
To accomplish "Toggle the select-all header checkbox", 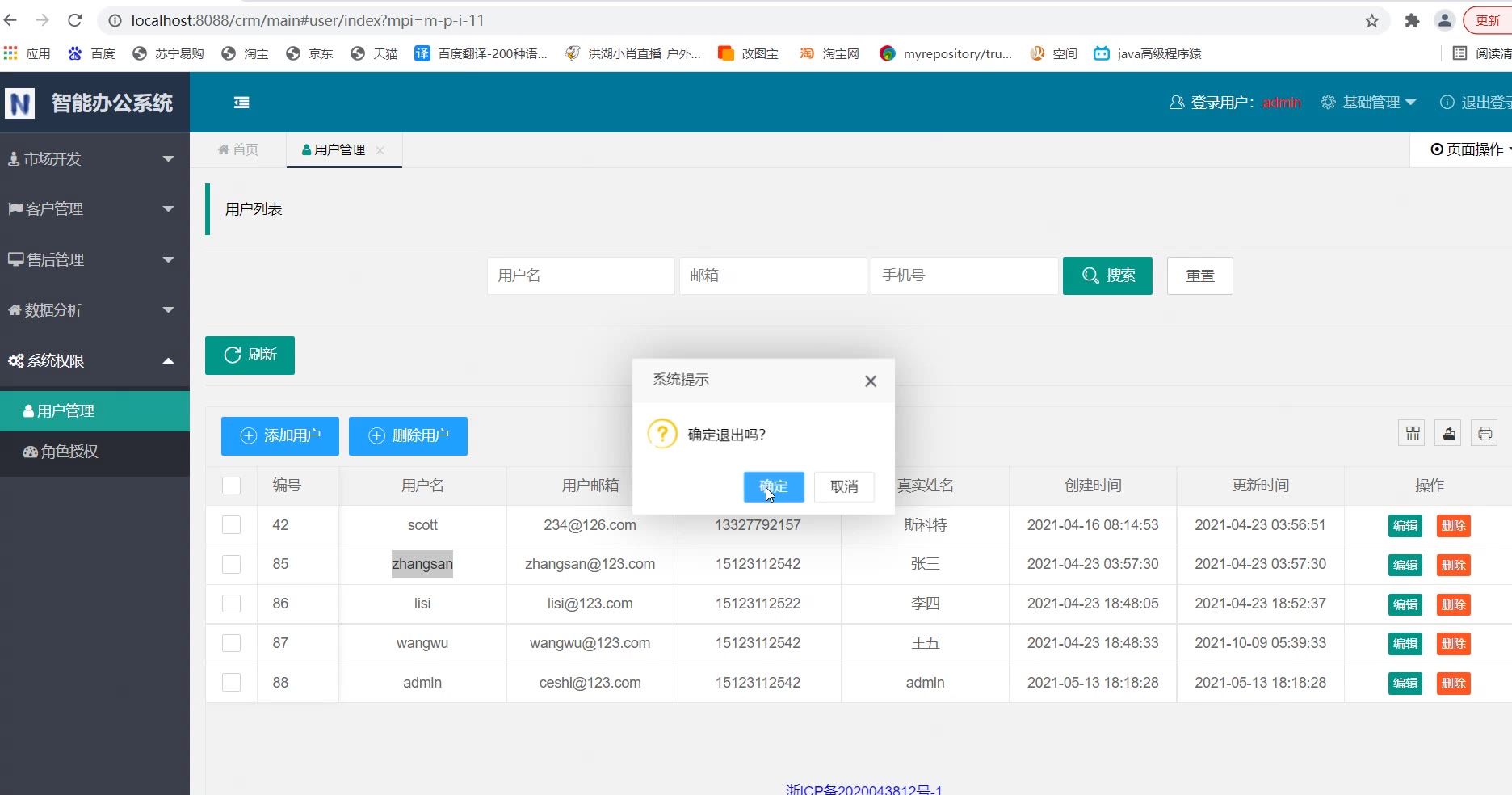I will click(232, 486).
